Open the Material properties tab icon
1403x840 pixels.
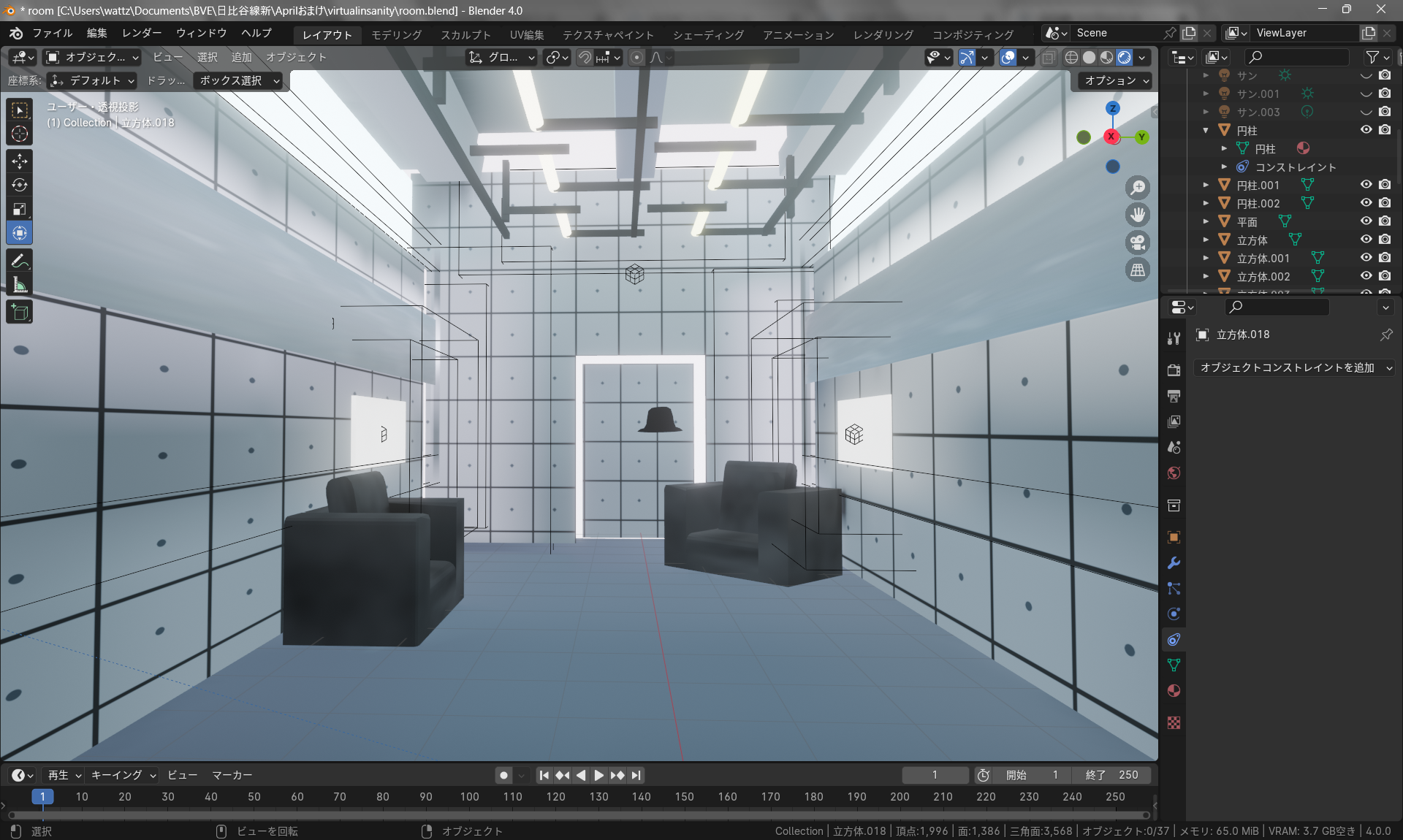pos(1174,691)
